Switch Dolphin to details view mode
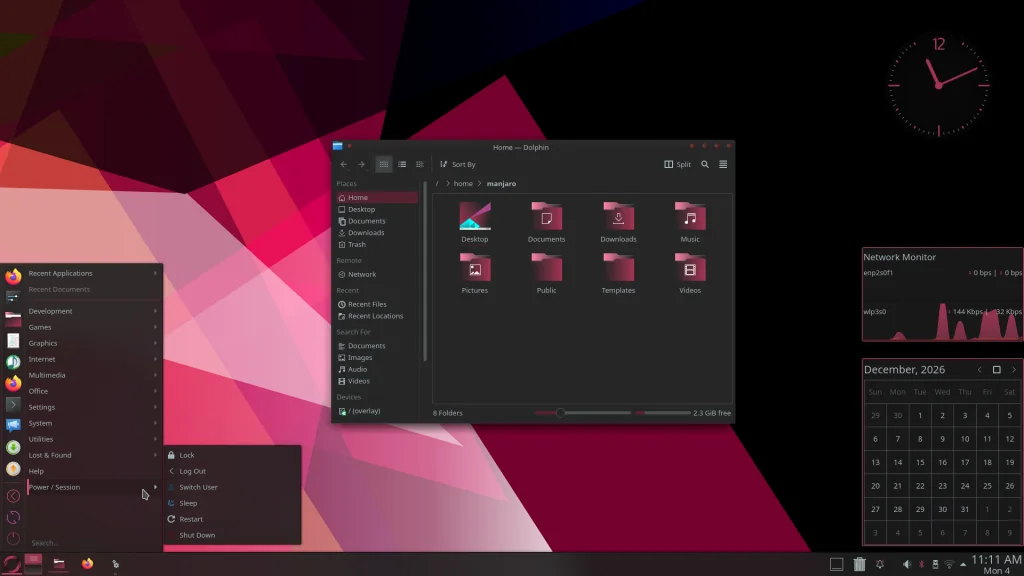This screenshot has height=576, width=1024. click(420, 165)
